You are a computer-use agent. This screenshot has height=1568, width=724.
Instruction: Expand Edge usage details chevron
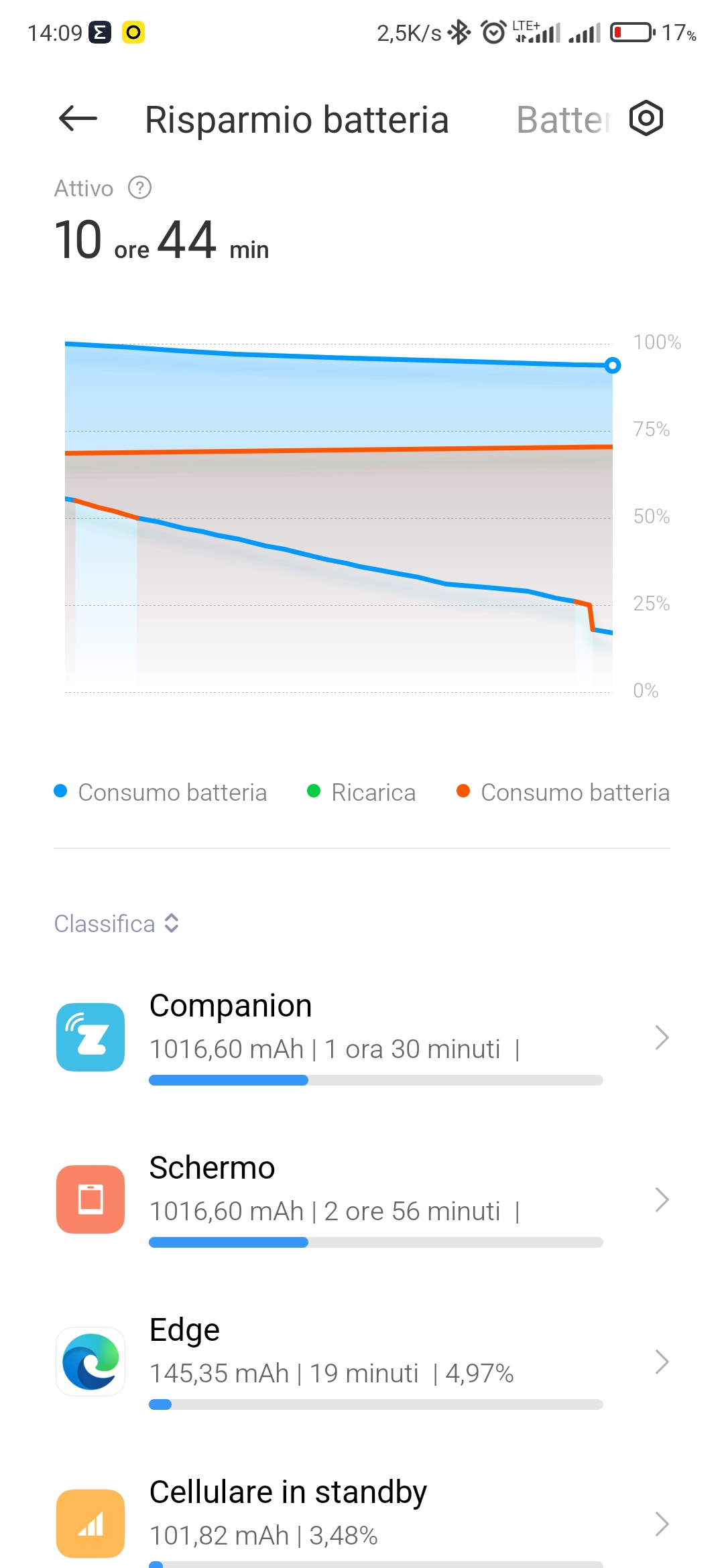coord(662,1362)
